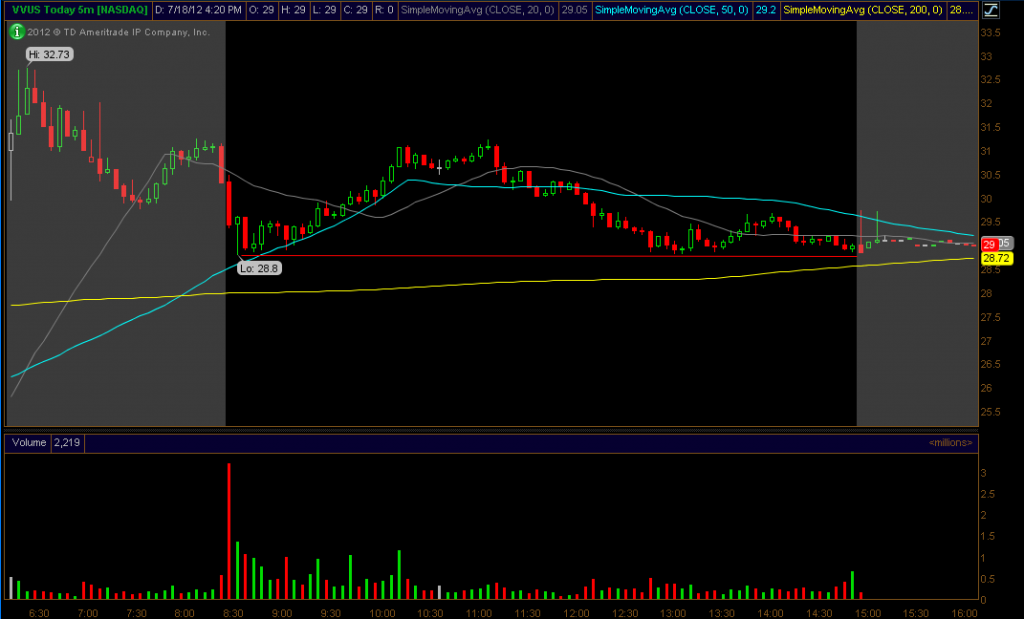Click the tallest red volume bar at 8:30
This screenshot has height=619, width=1024.
click(x=229, y=532)
